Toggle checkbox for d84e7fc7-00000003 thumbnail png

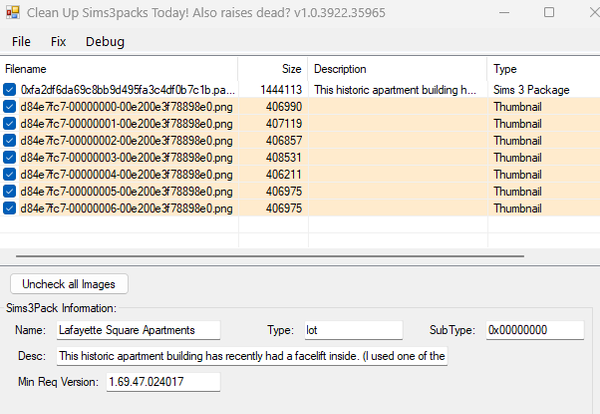pyautogui.click(x=9, y=157)
